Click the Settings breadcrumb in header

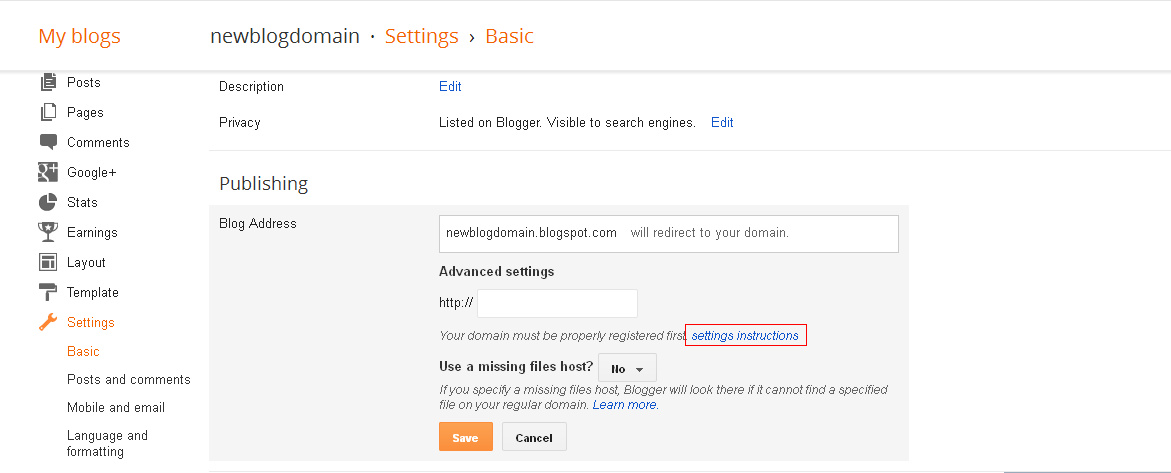coord(421,36)
